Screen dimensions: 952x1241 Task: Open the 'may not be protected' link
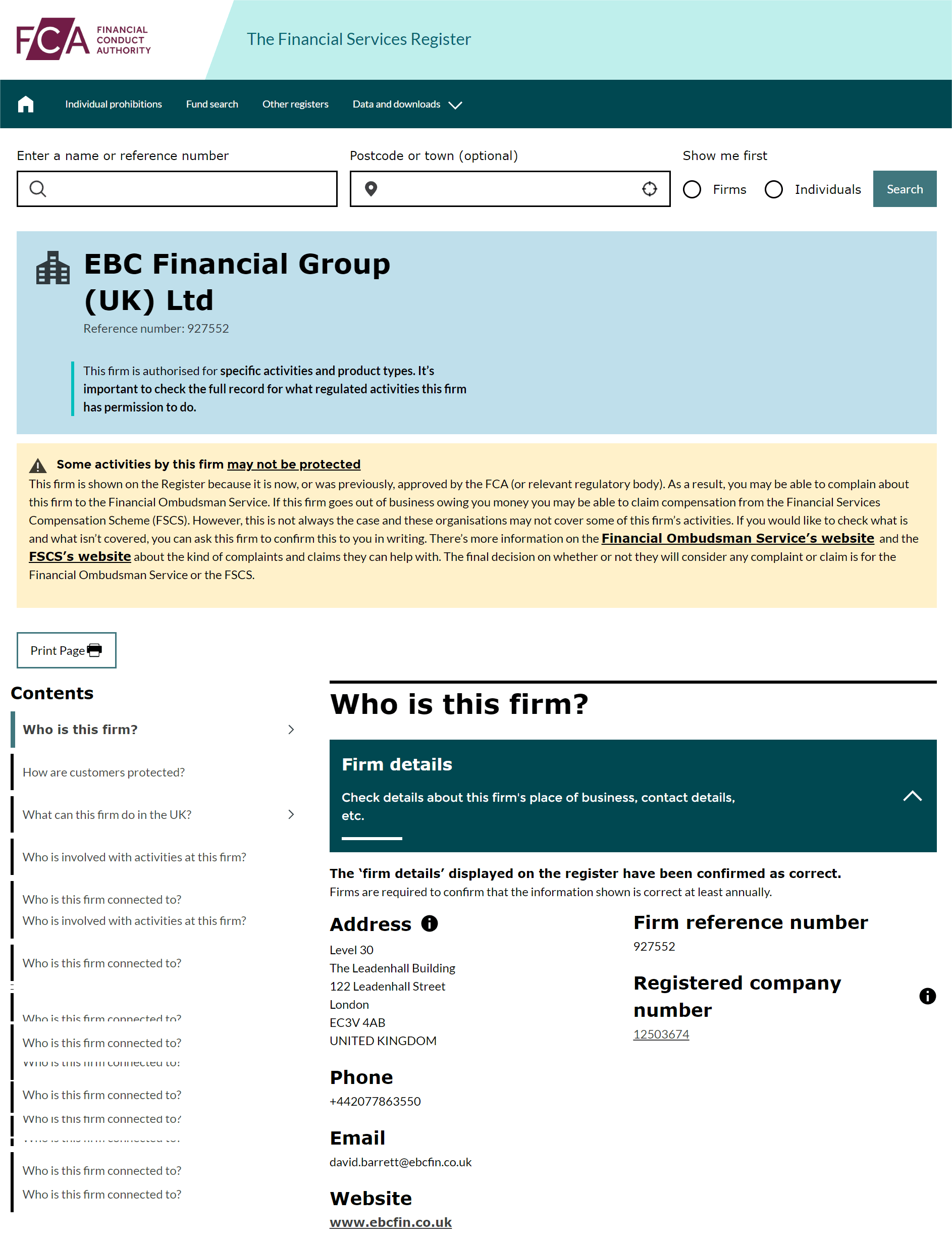point(294,464)
